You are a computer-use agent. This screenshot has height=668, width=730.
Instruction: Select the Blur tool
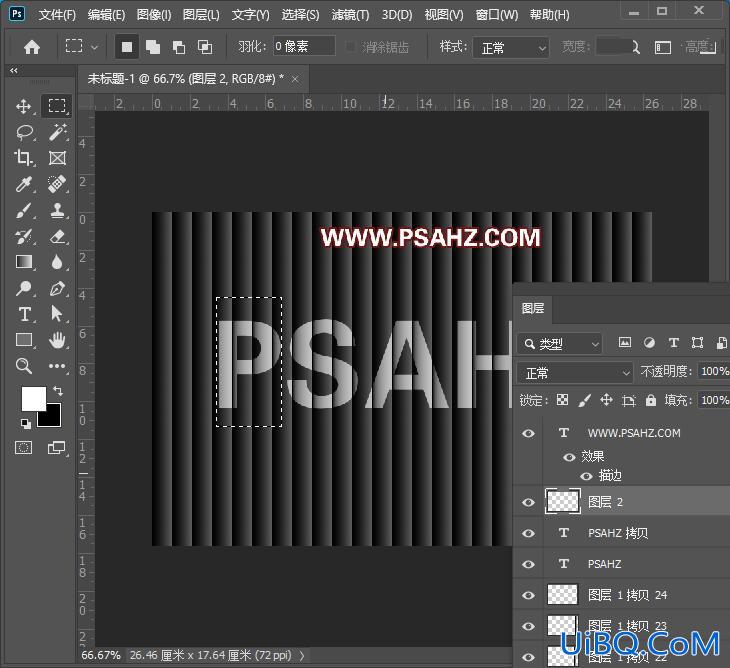click(57, 262)
